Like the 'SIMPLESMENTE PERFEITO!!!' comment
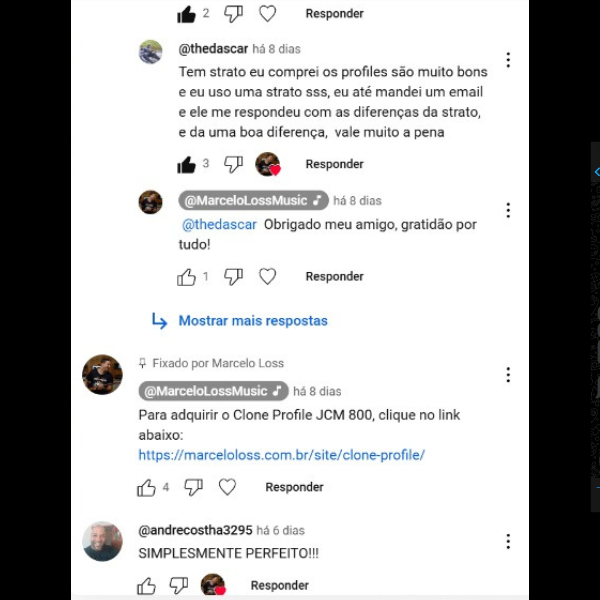This screenshot has height=600, width=600. (147, 585)
